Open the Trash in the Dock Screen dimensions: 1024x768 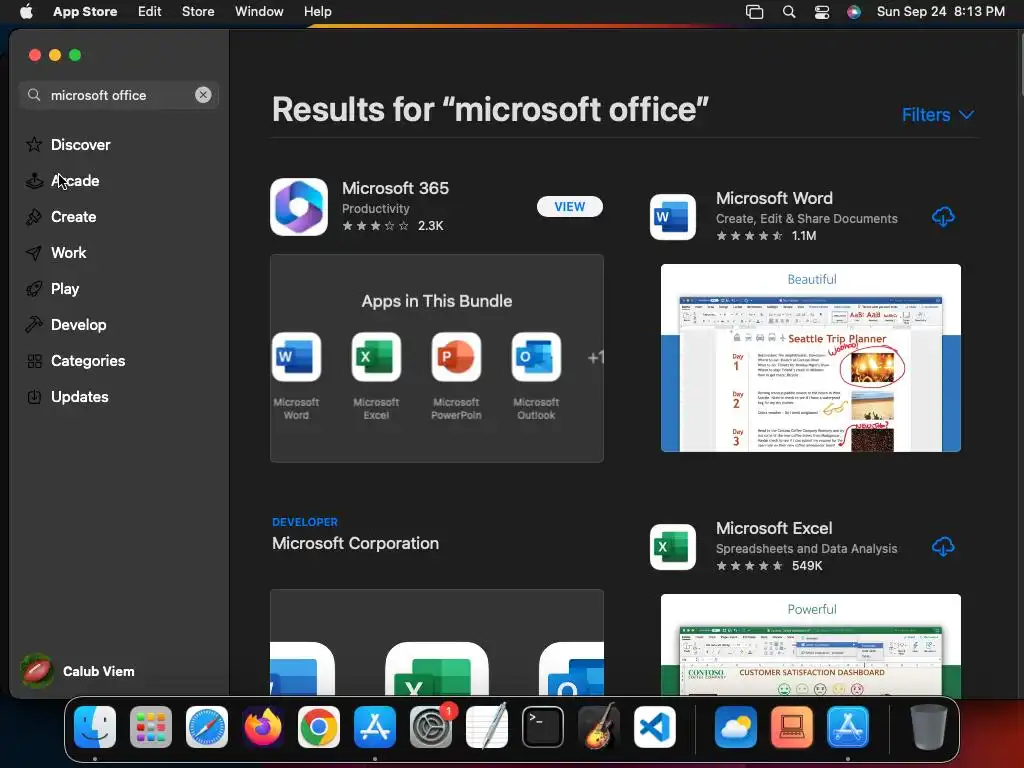coord(929,727)
